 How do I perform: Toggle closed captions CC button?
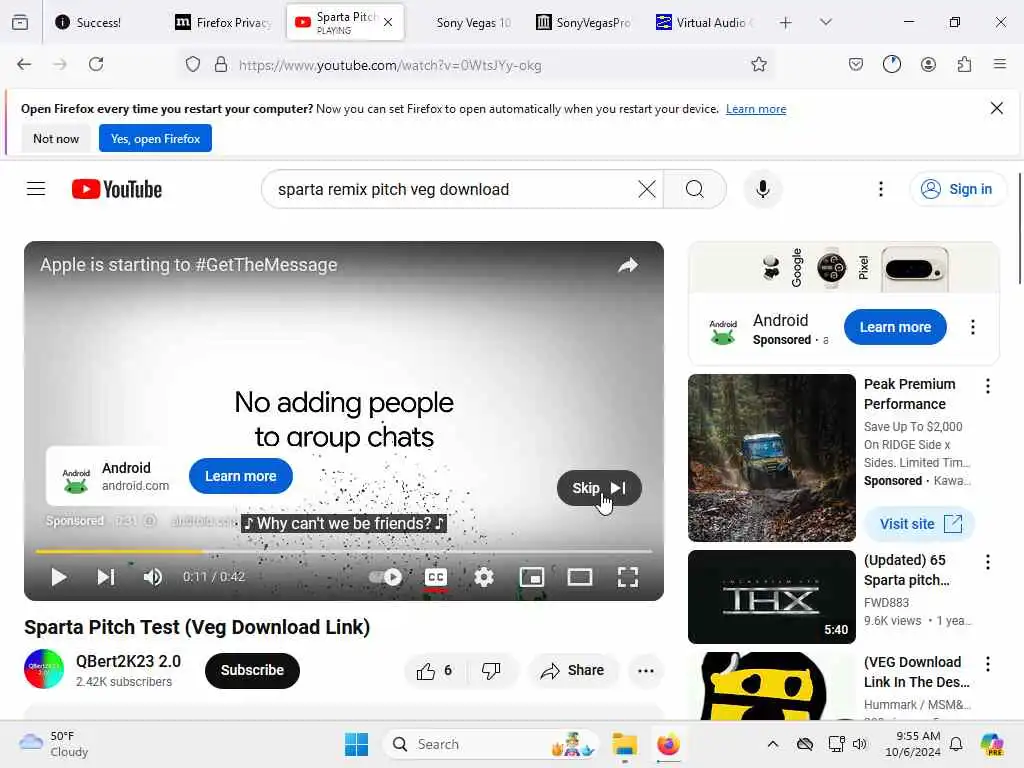(436, 577)
